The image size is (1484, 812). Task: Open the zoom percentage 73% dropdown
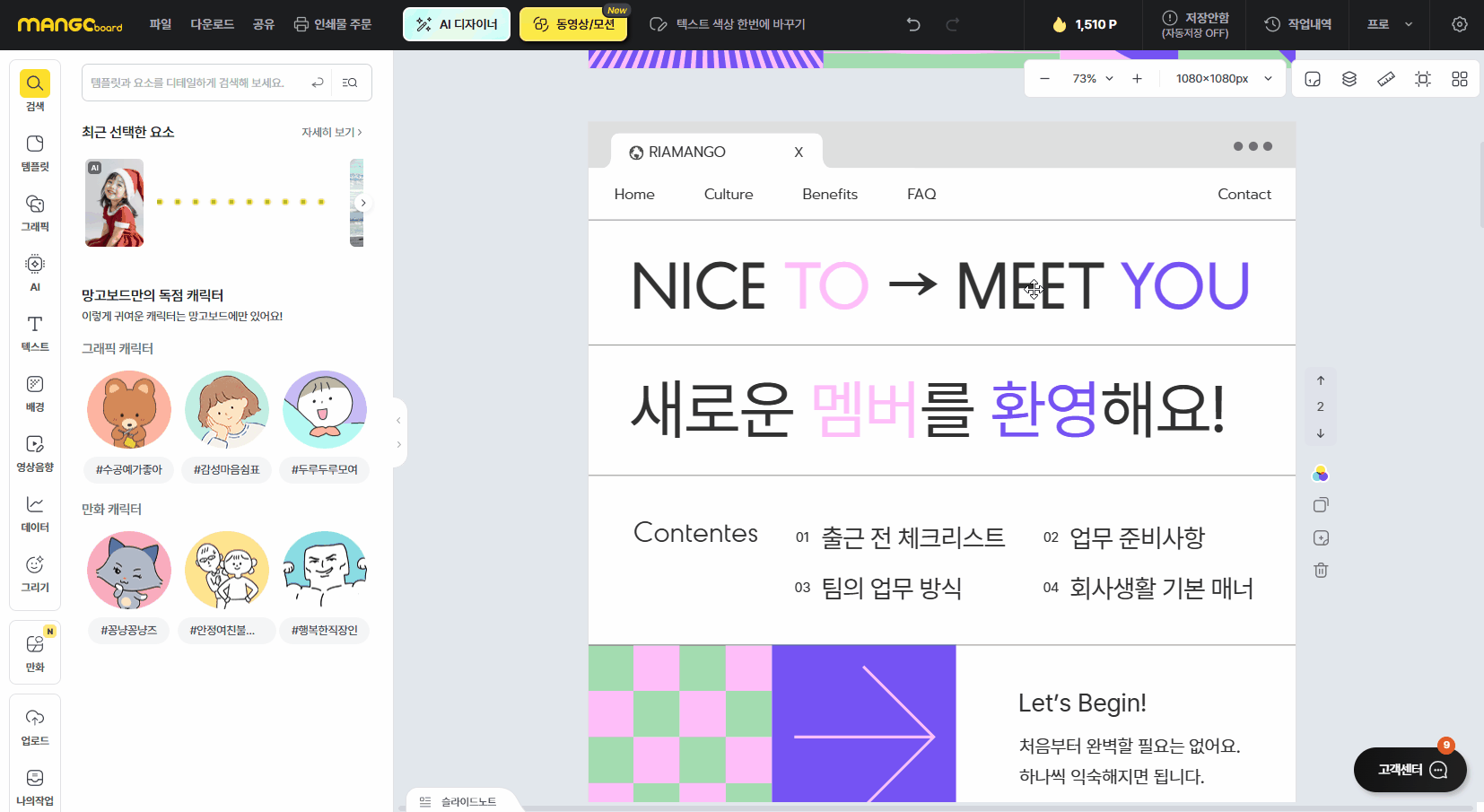point(1092,79)
